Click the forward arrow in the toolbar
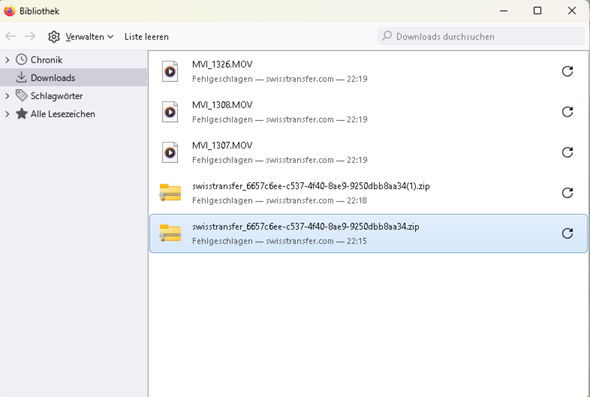Screen dimensions: 590x397 [30, 37]
